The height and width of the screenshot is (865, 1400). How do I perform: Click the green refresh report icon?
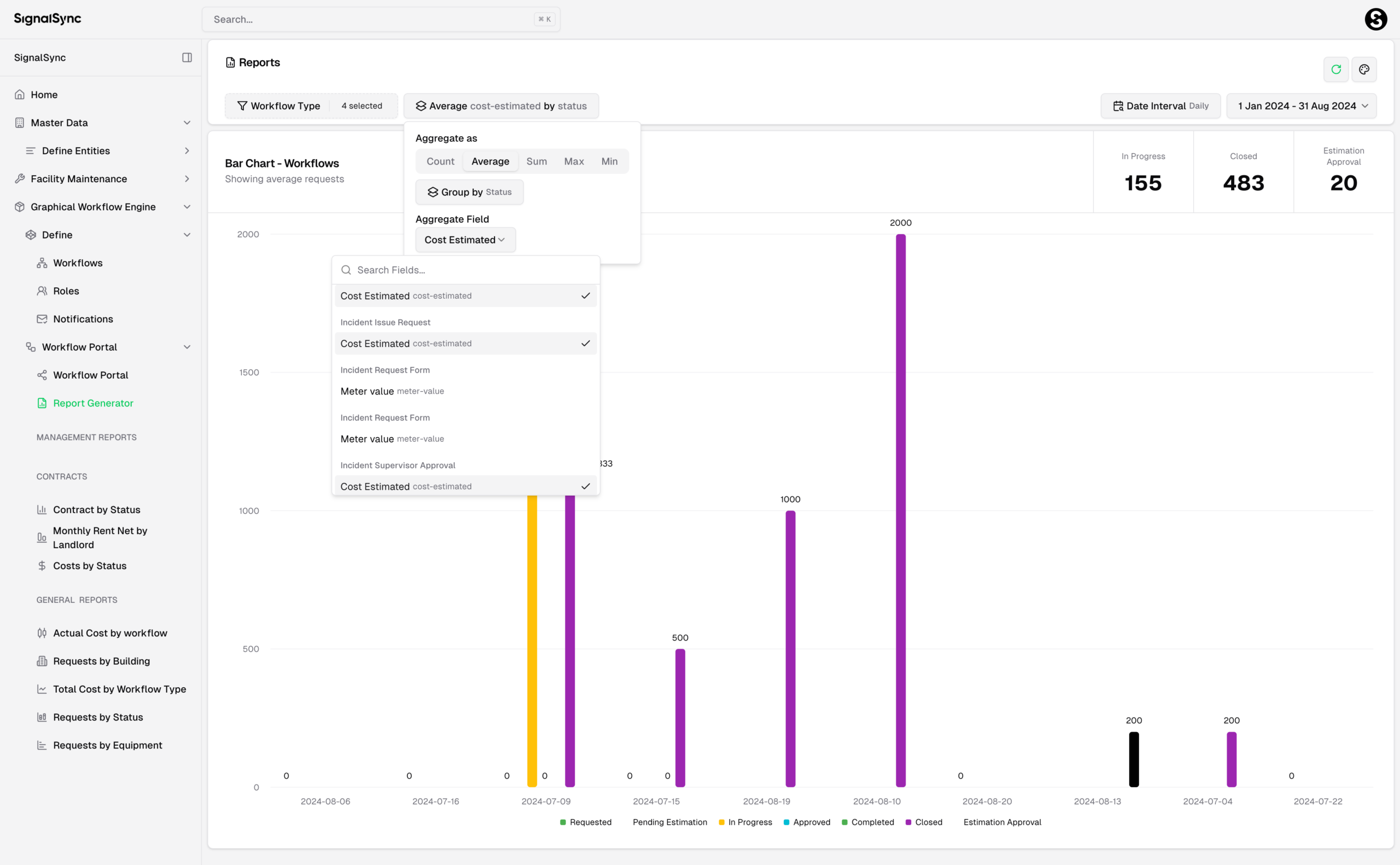tap(1335, 69)
